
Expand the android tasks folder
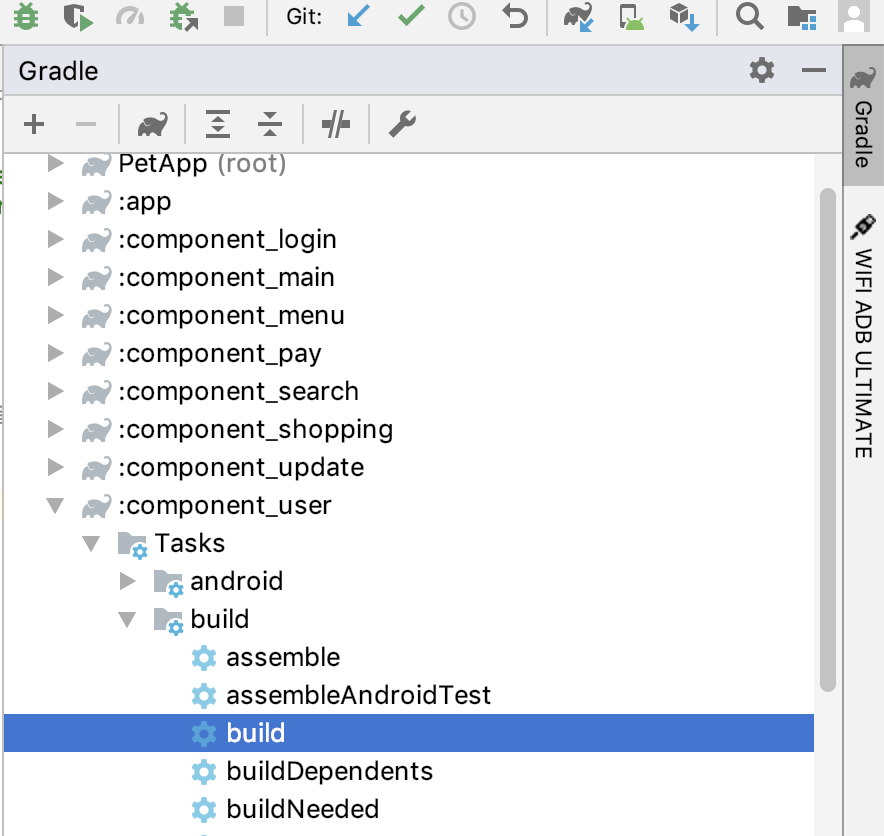pyautogui.click(x=127, y=581)
